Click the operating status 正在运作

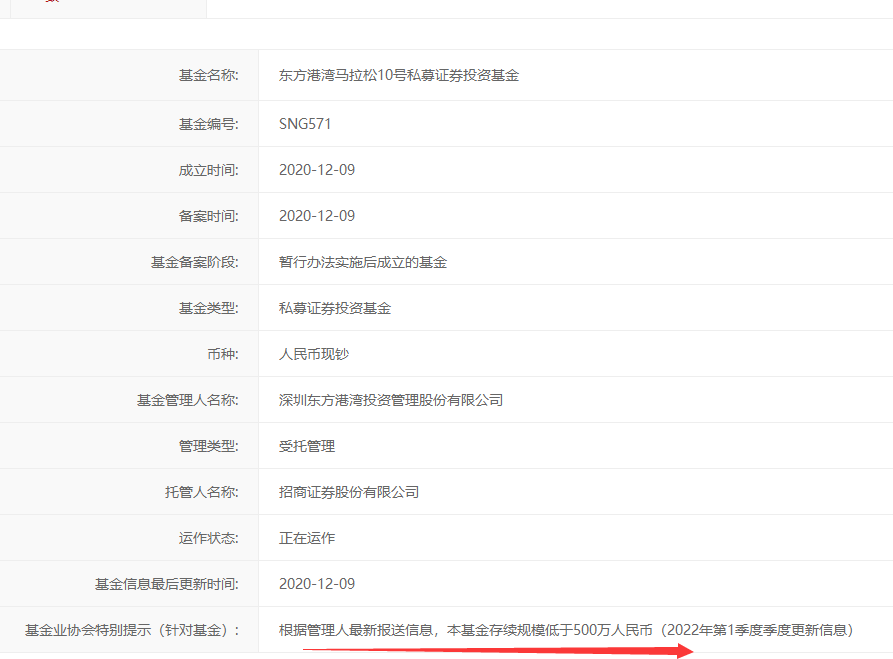click(306, 538)
